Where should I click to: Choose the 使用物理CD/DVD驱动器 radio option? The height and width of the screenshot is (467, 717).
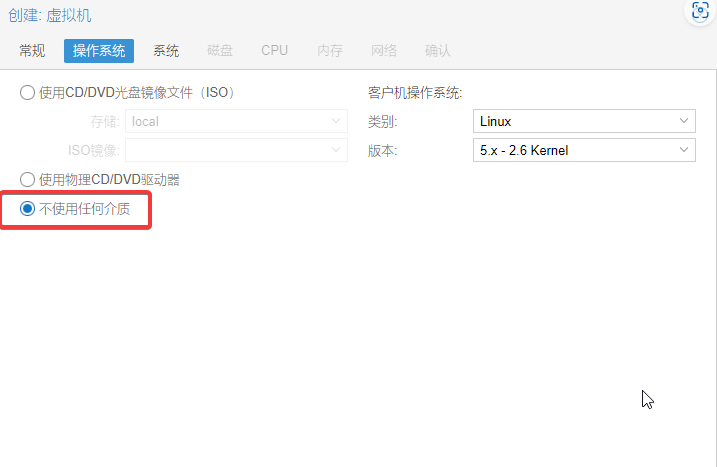[x=28, y=180]
